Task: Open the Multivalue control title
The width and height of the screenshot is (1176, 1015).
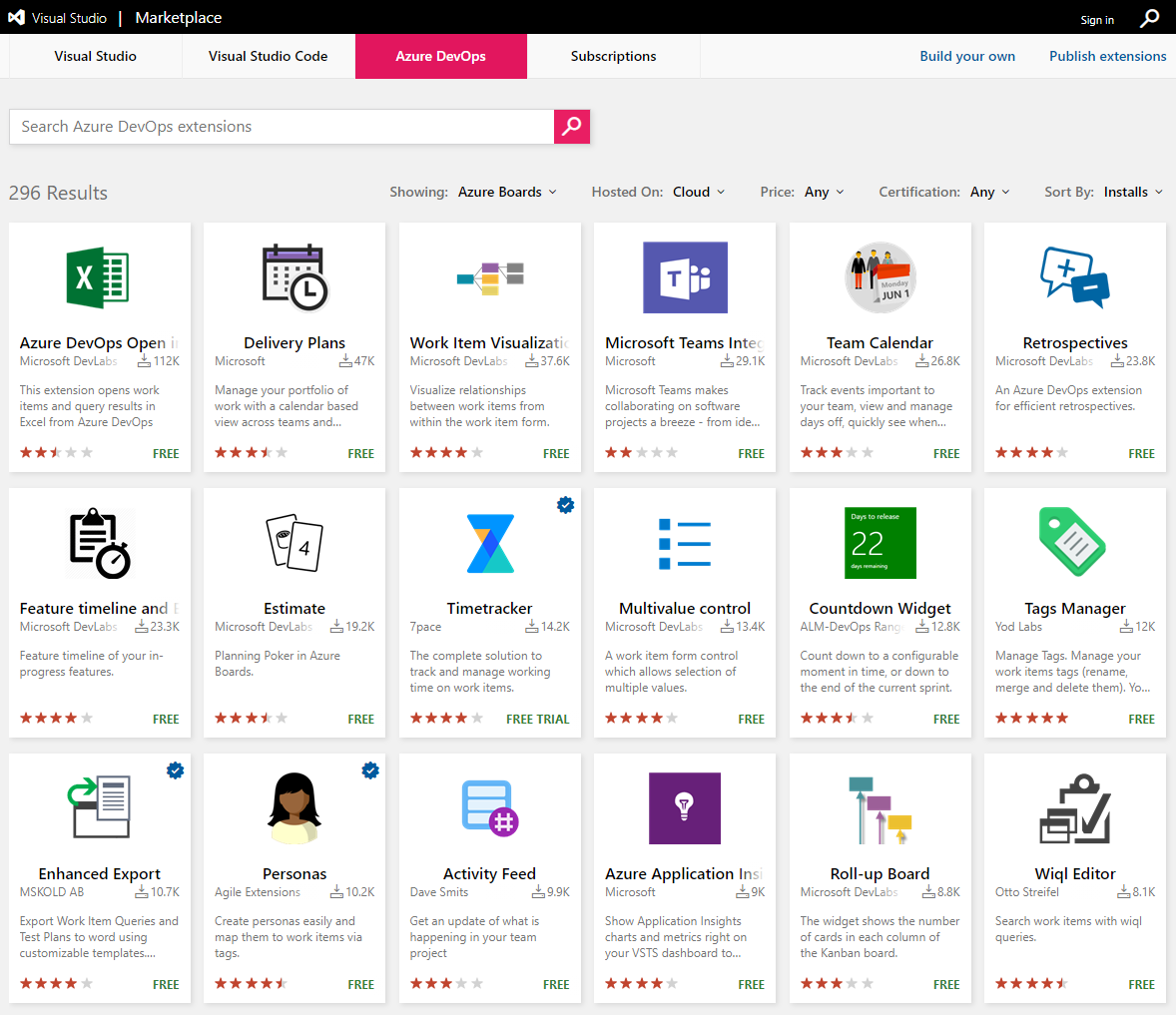Action: [x=685, y=608]
